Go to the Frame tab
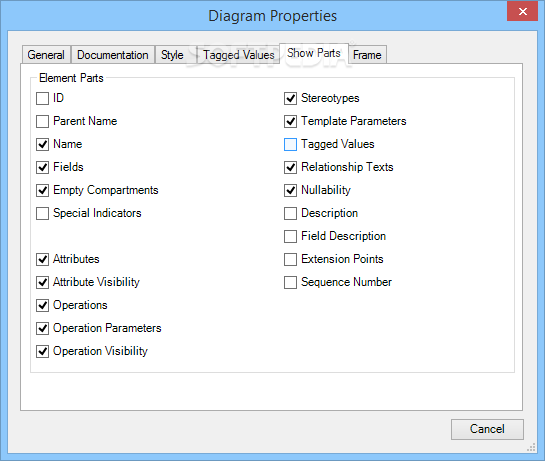Image resolution: width=545 pixels, height=461 pixels. coord(367,55)
